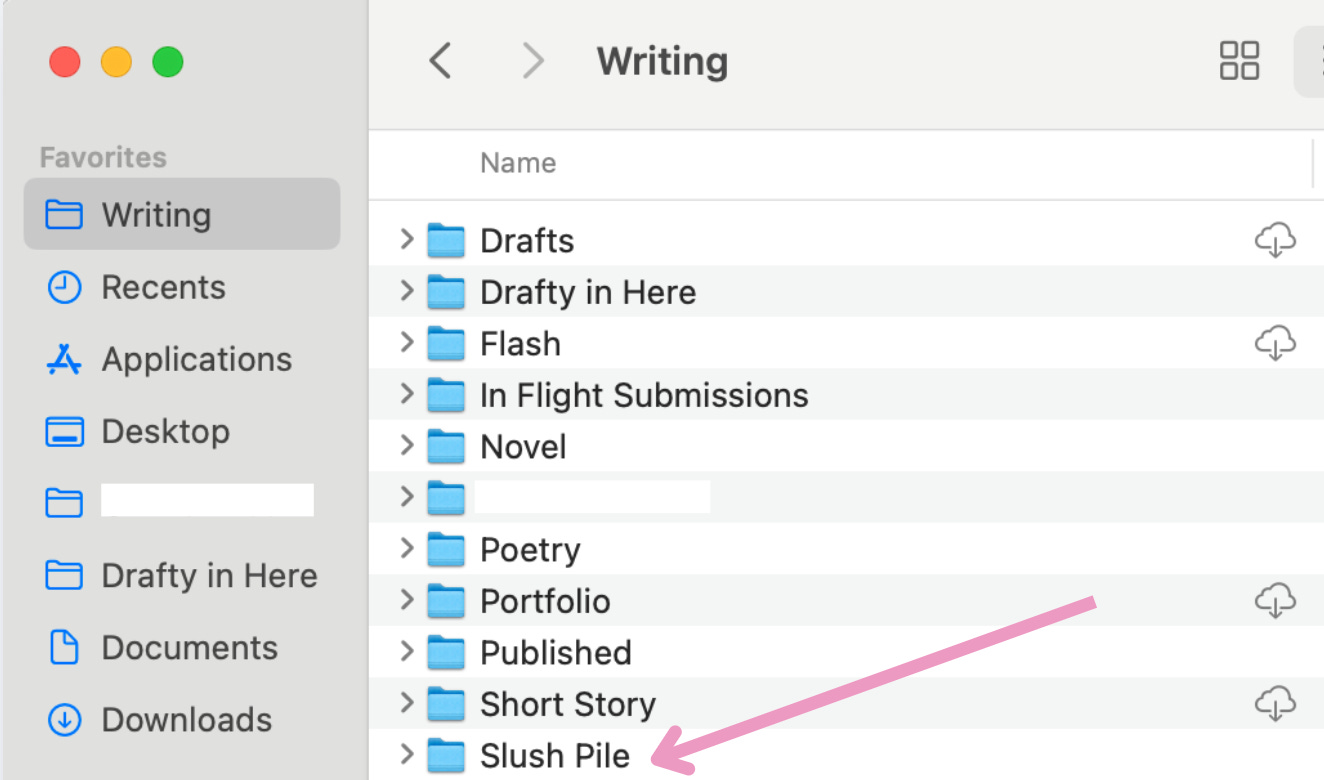Image resolution: width=1324 pixels, height=780 pixels.
Task: Click the Drafts folder icon
Action: tap(446, 240)
